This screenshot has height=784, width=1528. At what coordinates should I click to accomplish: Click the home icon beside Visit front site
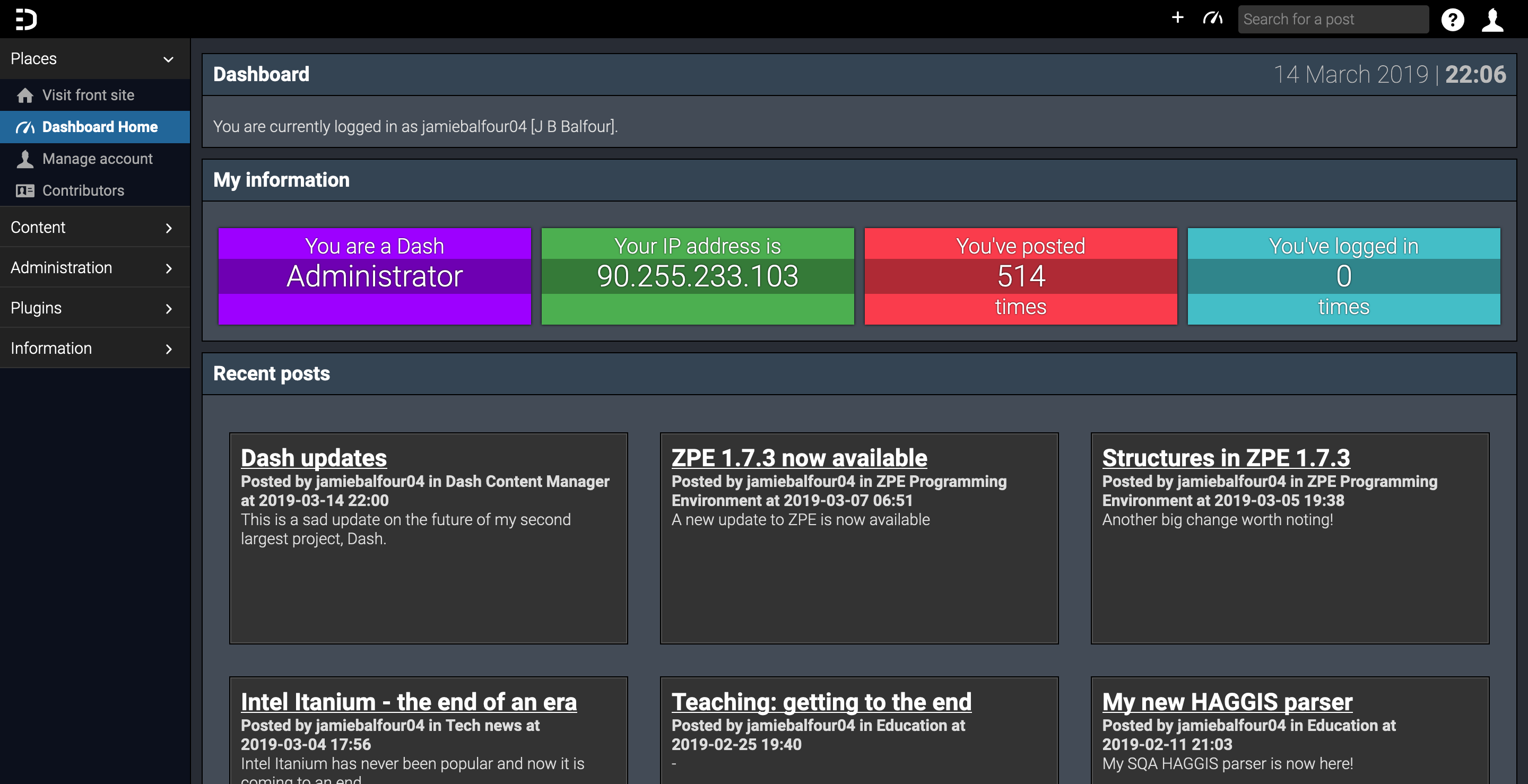[x=25, y=95]
